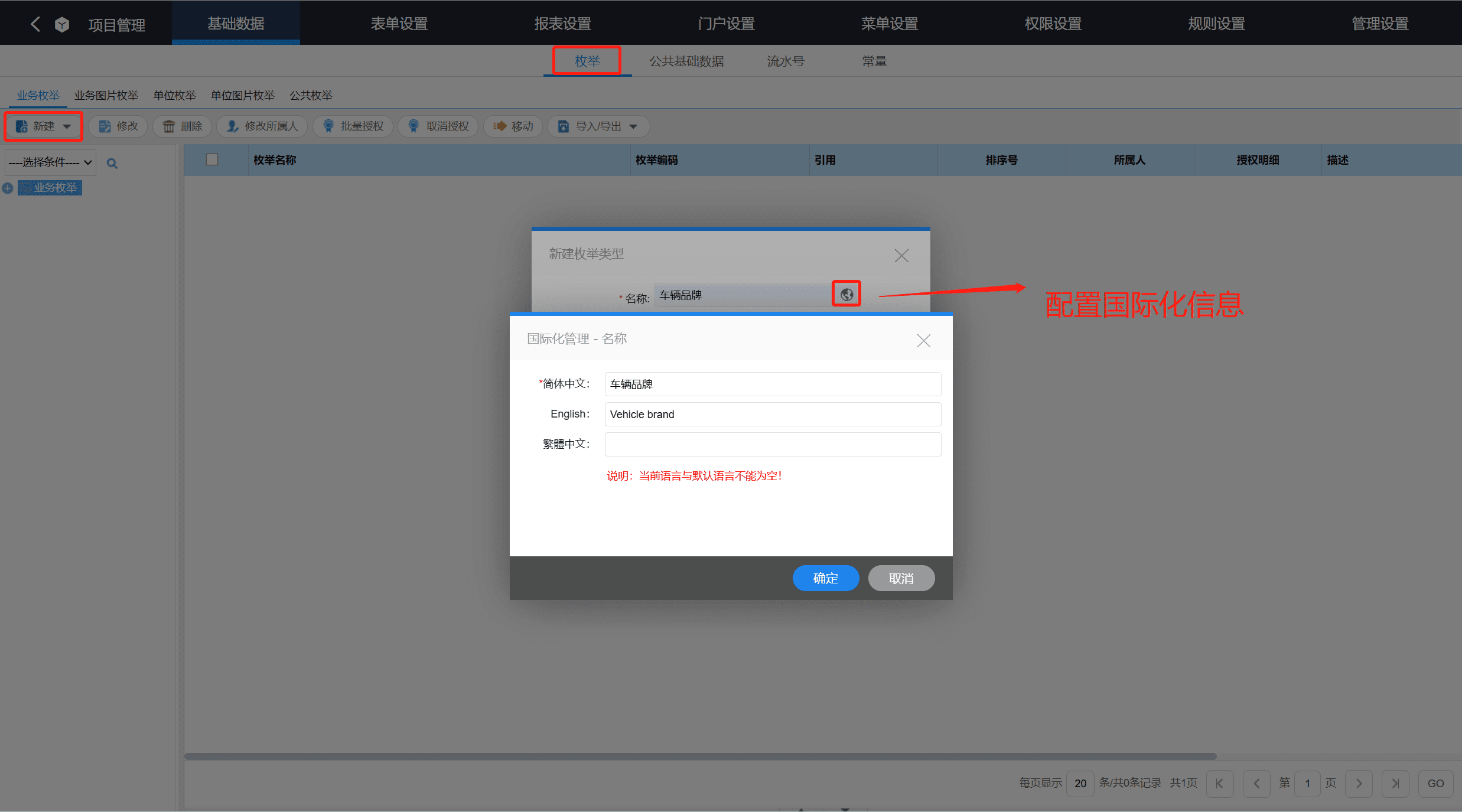Screen dimensions: 1462x812
Task: Switch to the 基础数据 top menu
Action: coord(236,24)
